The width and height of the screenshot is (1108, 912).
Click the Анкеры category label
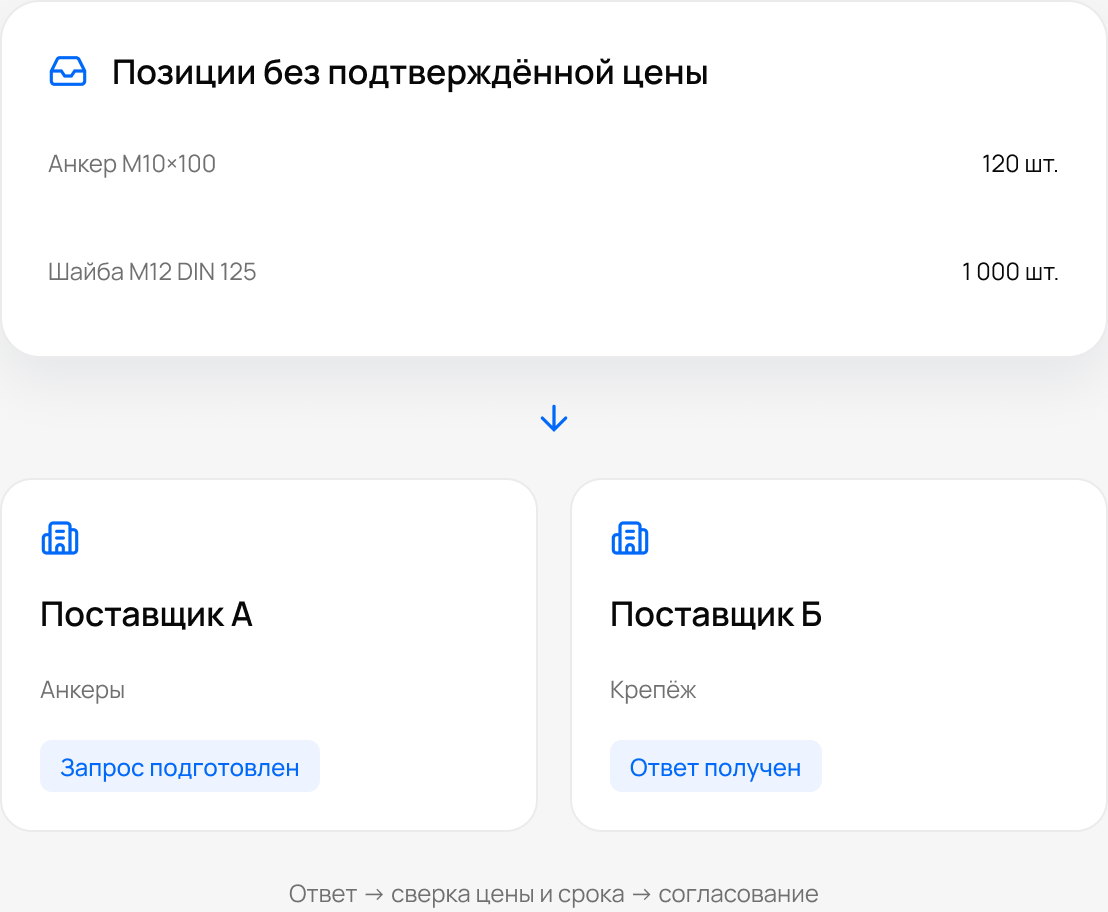coord(83,689)
